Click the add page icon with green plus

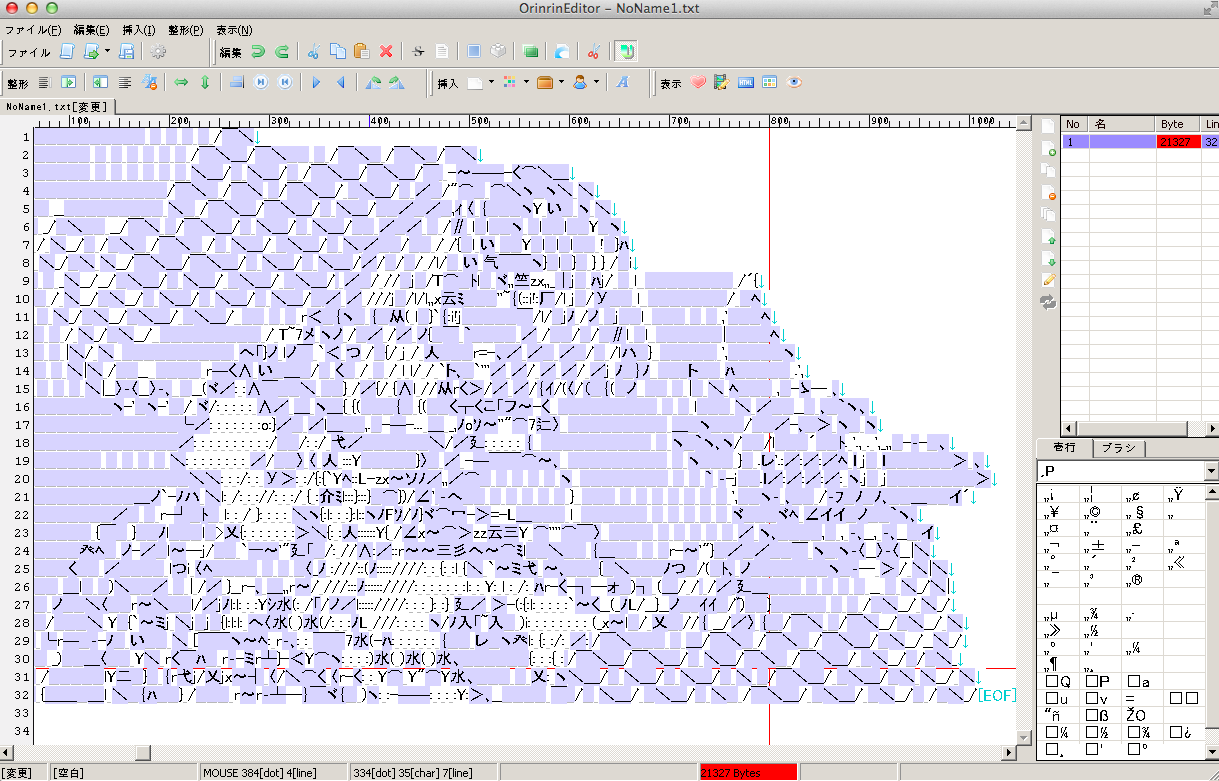point(1049,149)
